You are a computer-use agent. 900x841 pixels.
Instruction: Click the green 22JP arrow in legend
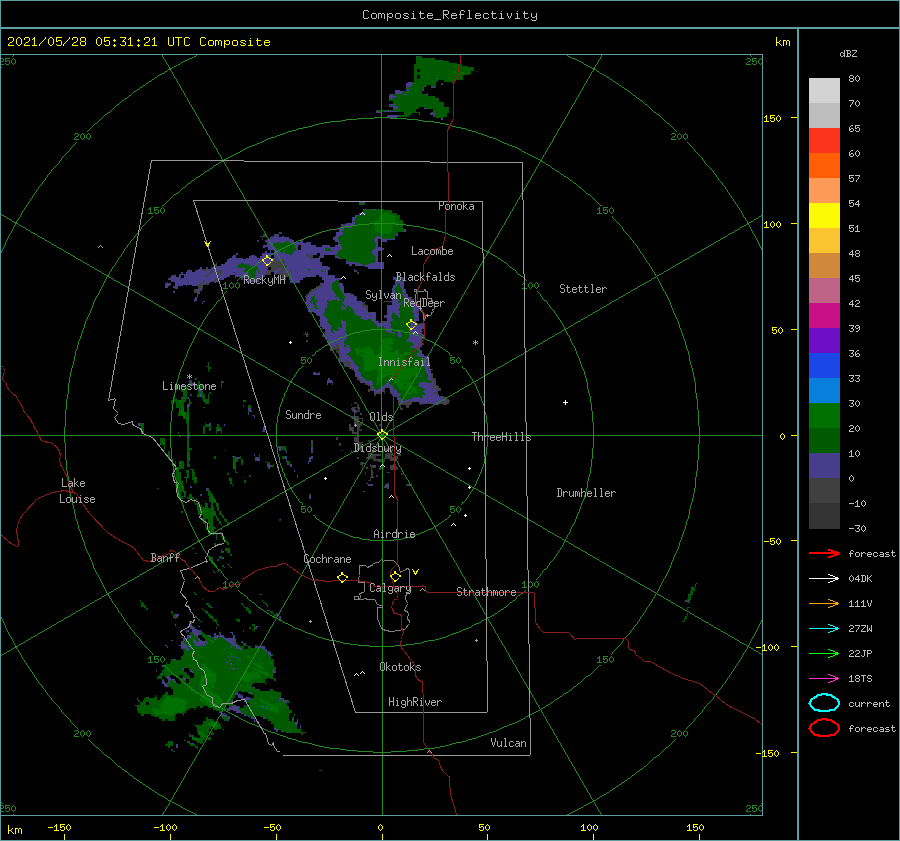click(x=824, y=653)
